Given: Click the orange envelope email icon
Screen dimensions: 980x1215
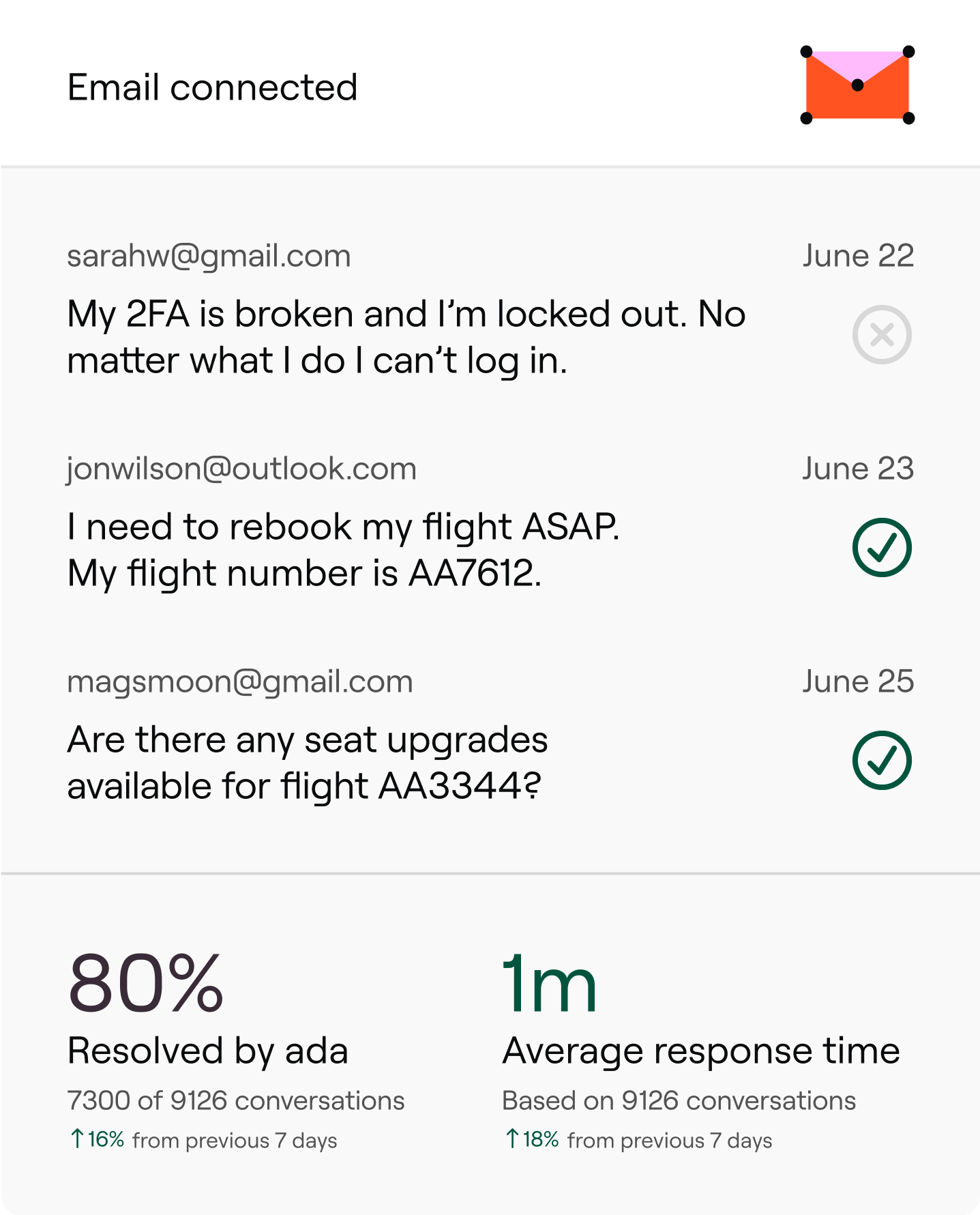Looking at the screenshot, I should click(x=857, y=85).
